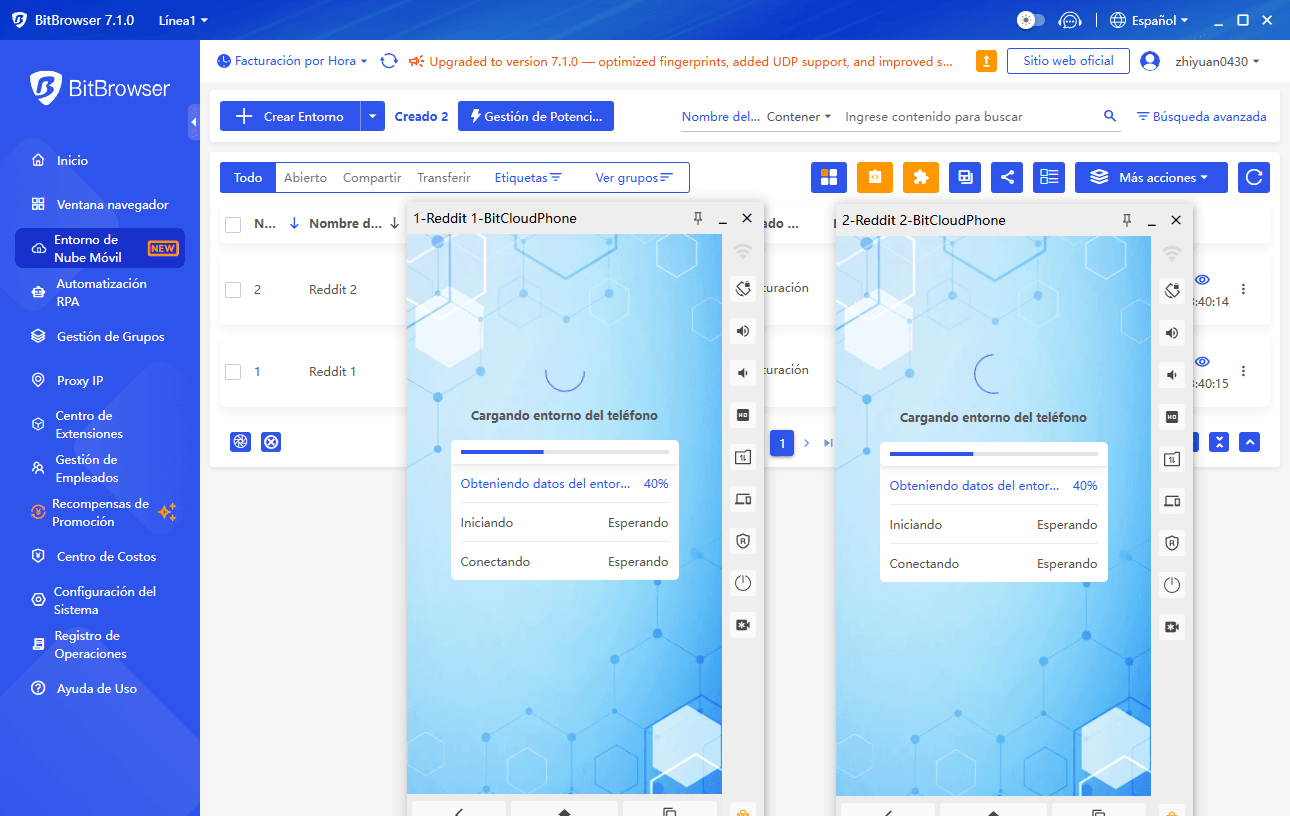Collapse the left sidebar with the arrow handle
This screenshot has width=1290, height=816.
coord(193,122)
